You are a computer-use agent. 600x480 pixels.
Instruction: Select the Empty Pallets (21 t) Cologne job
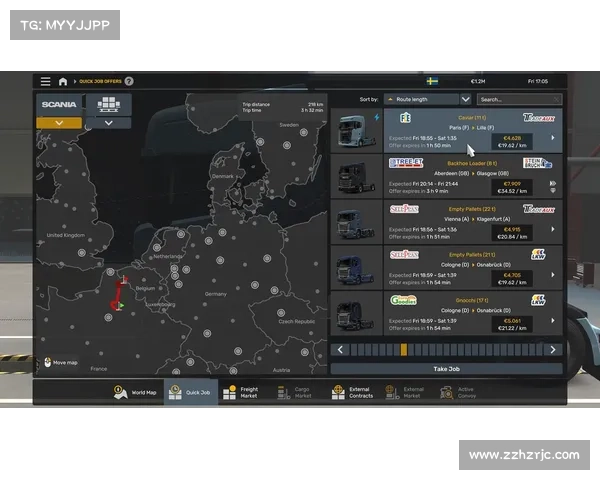[x=473, y=268]
